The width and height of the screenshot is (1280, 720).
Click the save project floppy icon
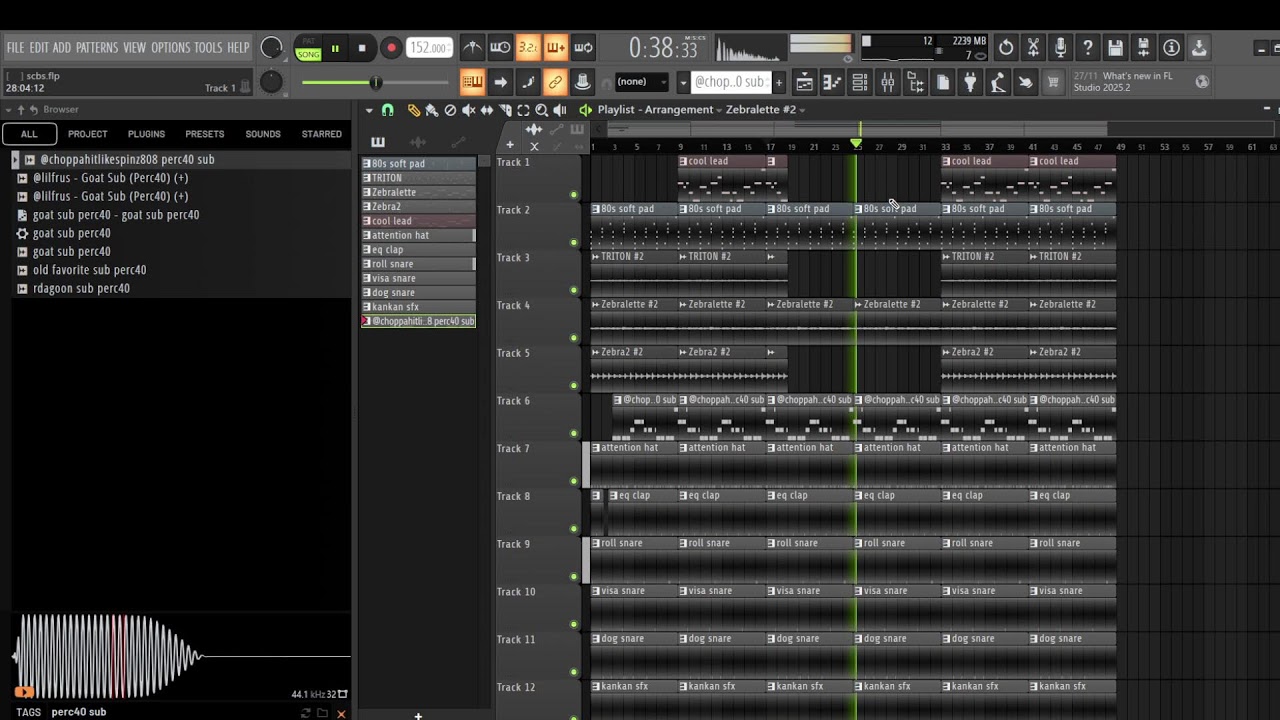pyautogui.click(x=1116, y=47)
